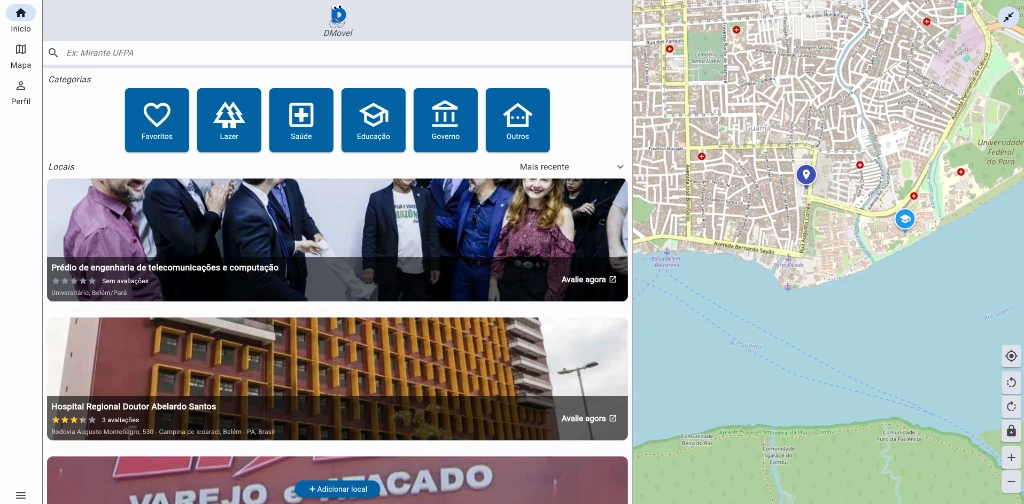Zoom in on the map with plus
The height and width of the screenshot is (504, 1024).
click(x=1011, y=457)
